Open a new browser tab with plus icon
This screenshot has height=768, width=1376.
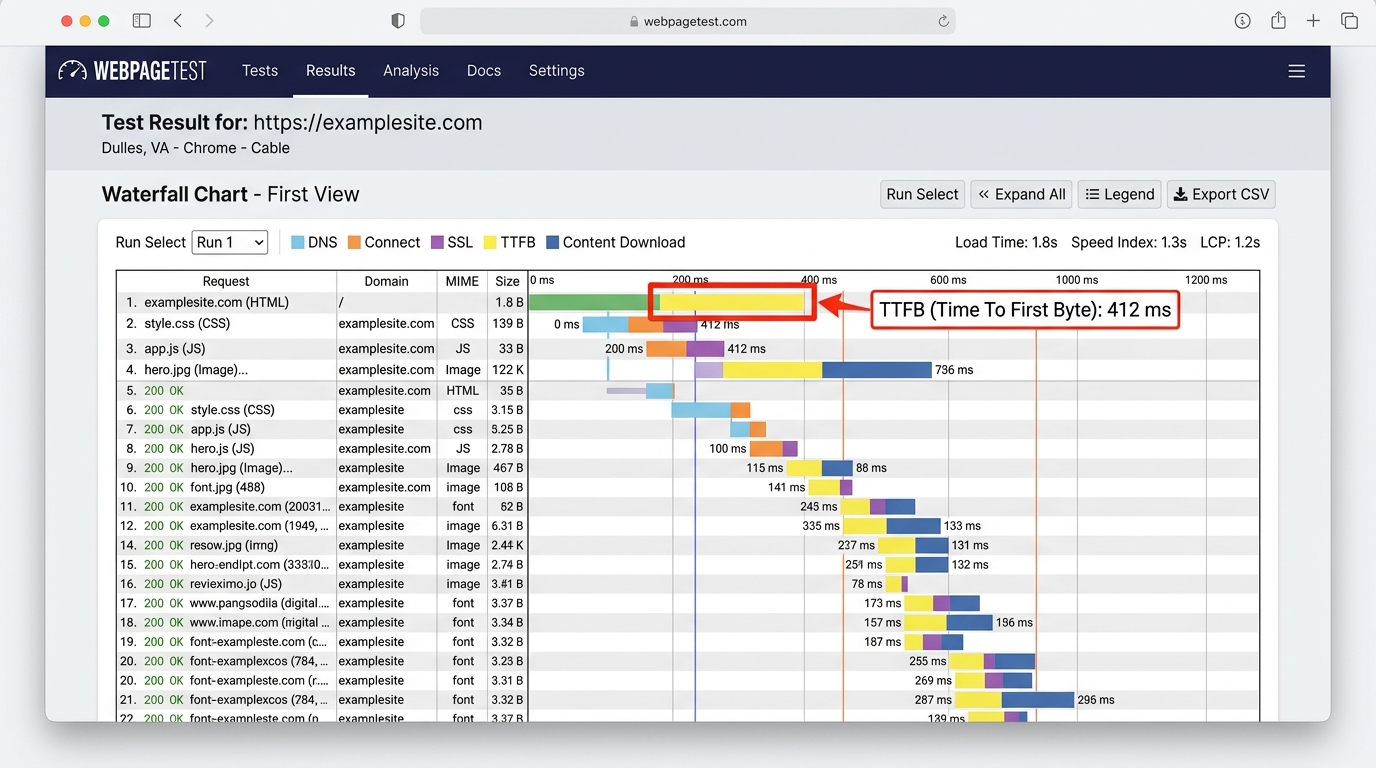pos(1313,20)
